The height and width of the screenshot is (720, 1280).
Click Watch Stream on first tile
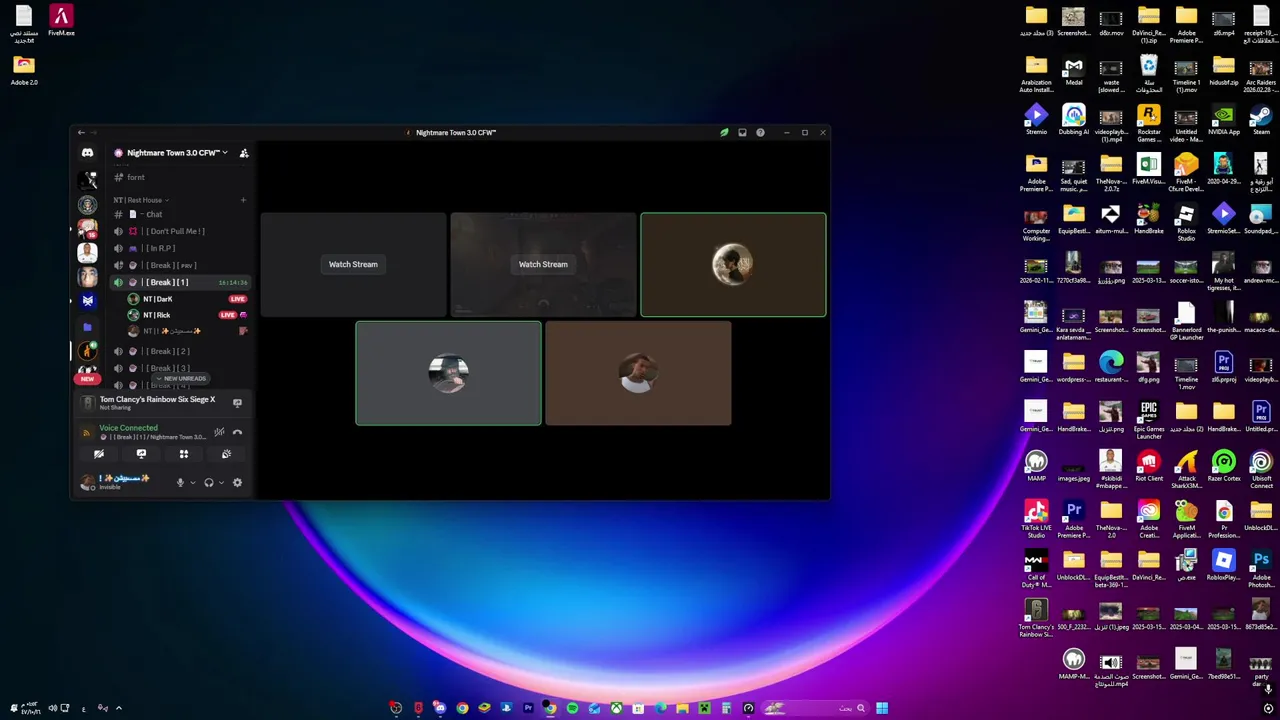(x=353, y=264)
